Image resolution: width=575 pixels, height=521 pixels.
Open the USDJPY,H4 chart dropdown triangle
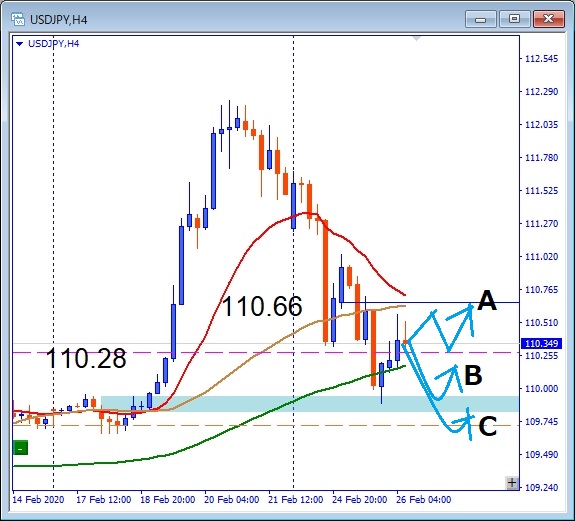click(20, 44)
